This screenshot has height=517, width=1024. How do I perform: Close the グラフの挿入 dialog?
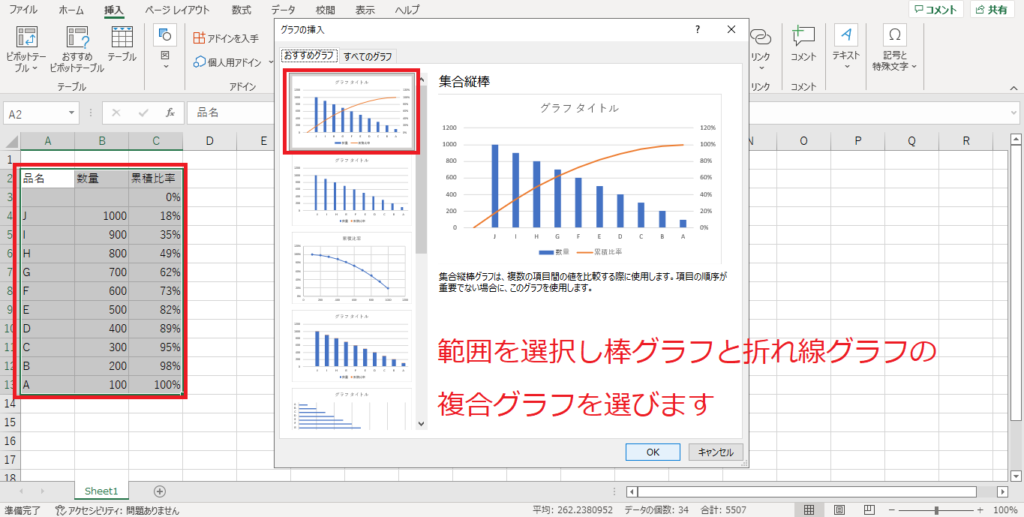(731, 29)
